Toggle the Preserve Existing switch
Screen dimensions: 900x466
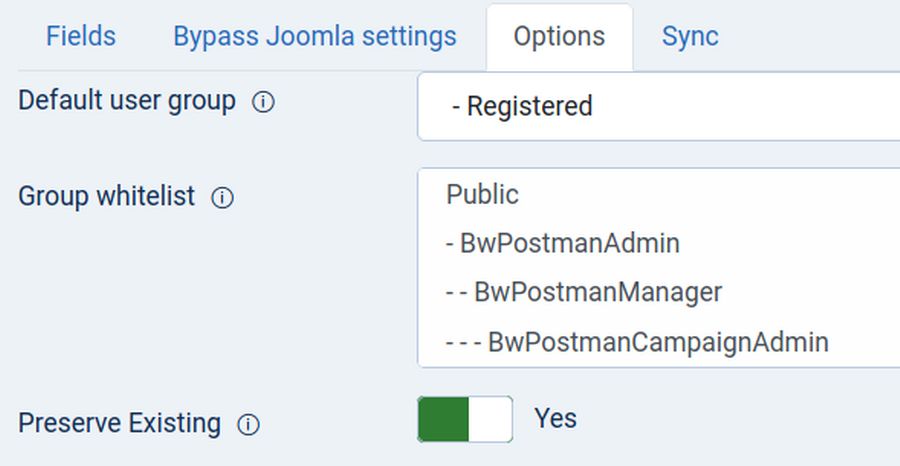465,419
